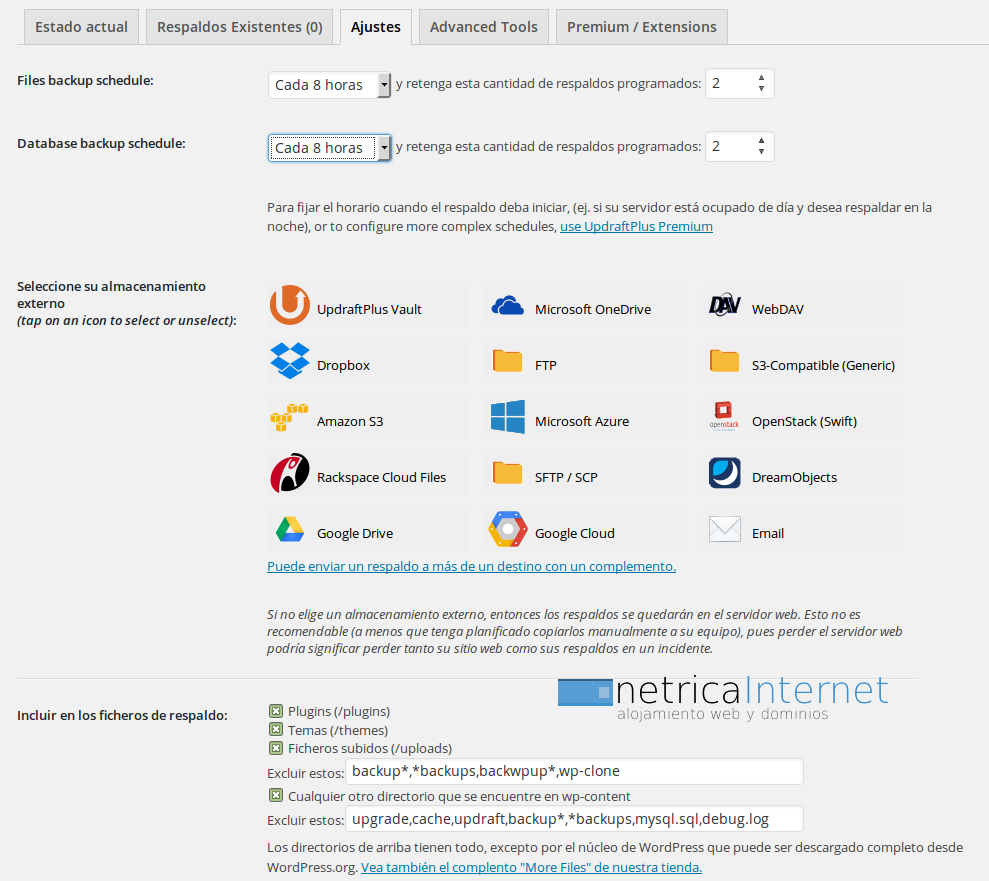Switch to the Estado actual tab
This screenshot has height=881, width=989.
(x=81, y=27)
